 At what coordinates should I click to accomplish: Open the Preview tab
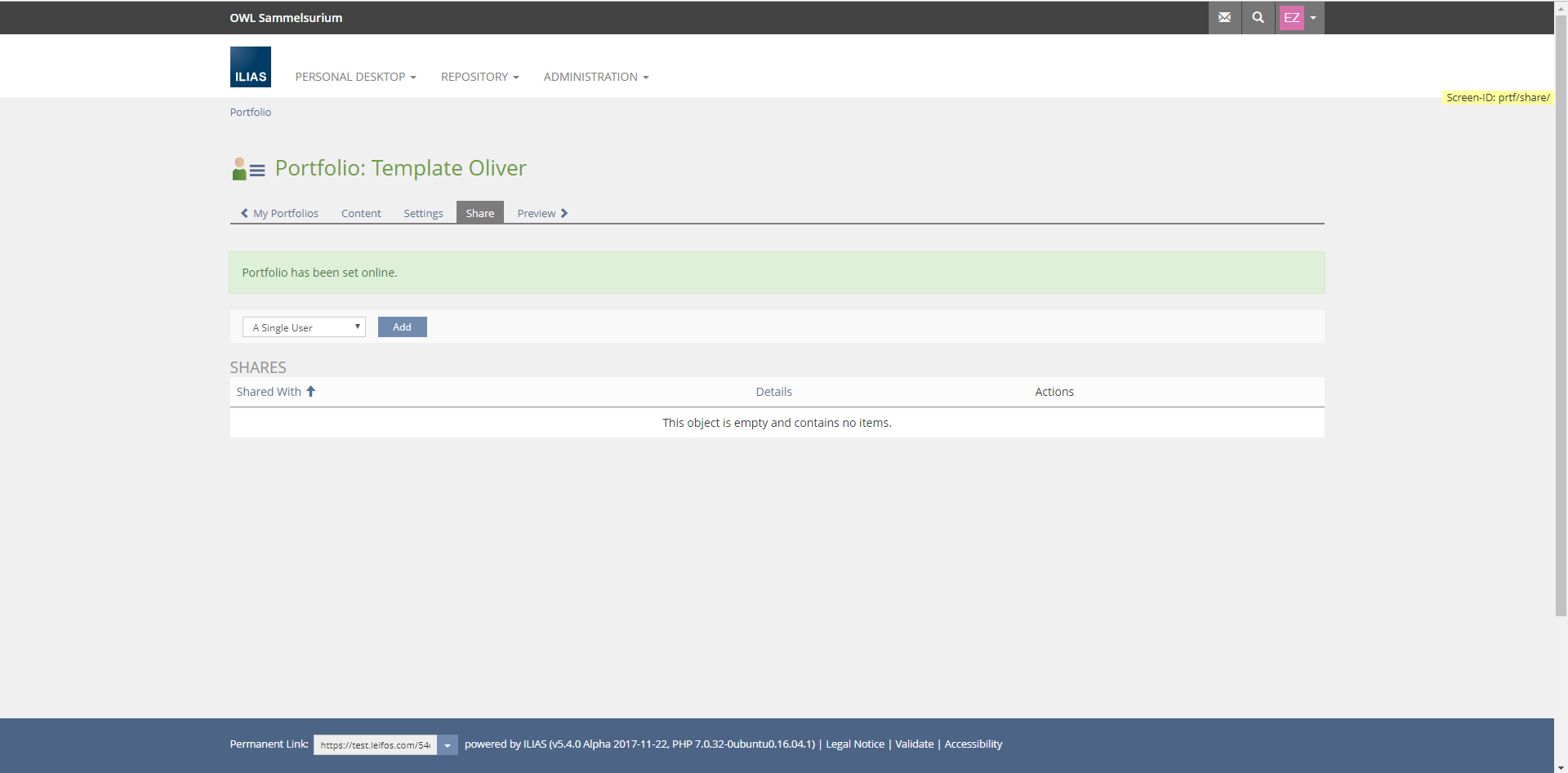point(541,213)
